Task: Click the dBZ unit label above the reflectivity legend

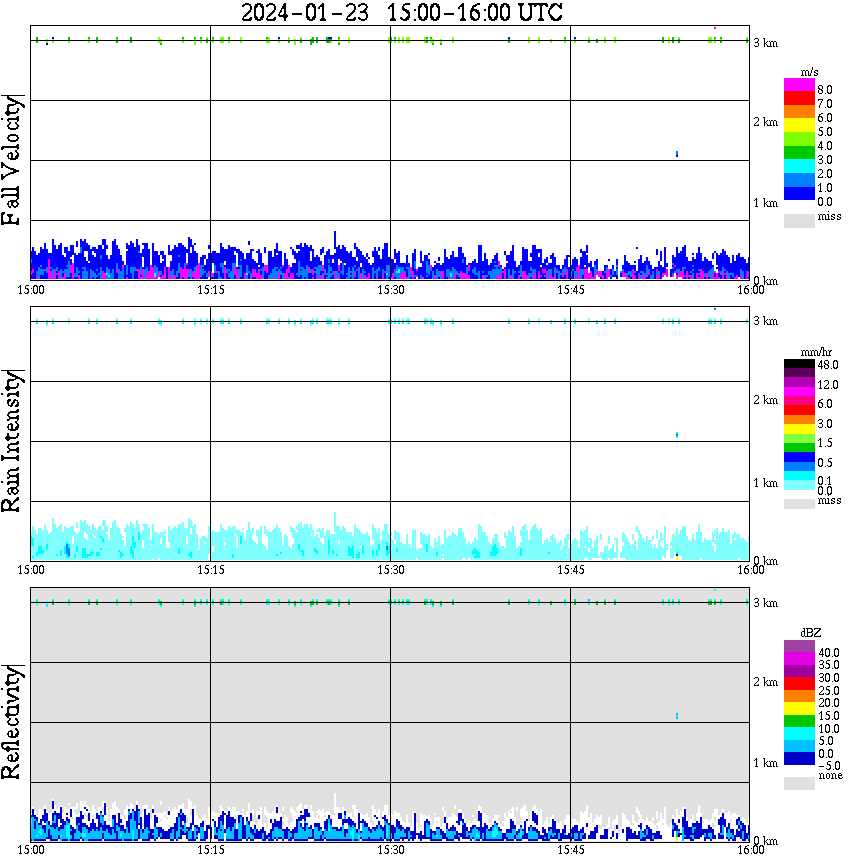Action: pos(811,632)
